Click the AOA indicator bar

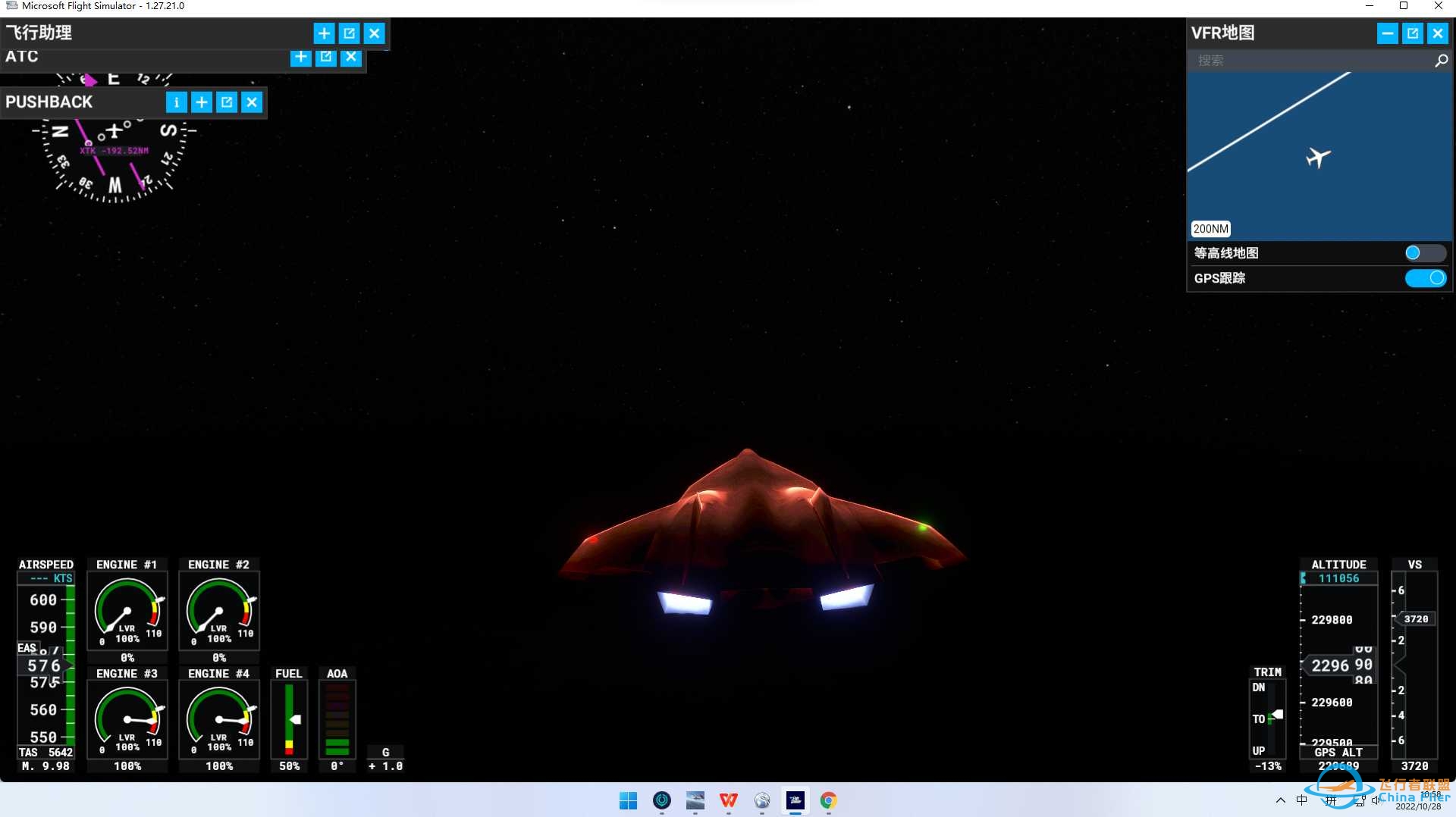pyautogui.click(x=337, y=719)
